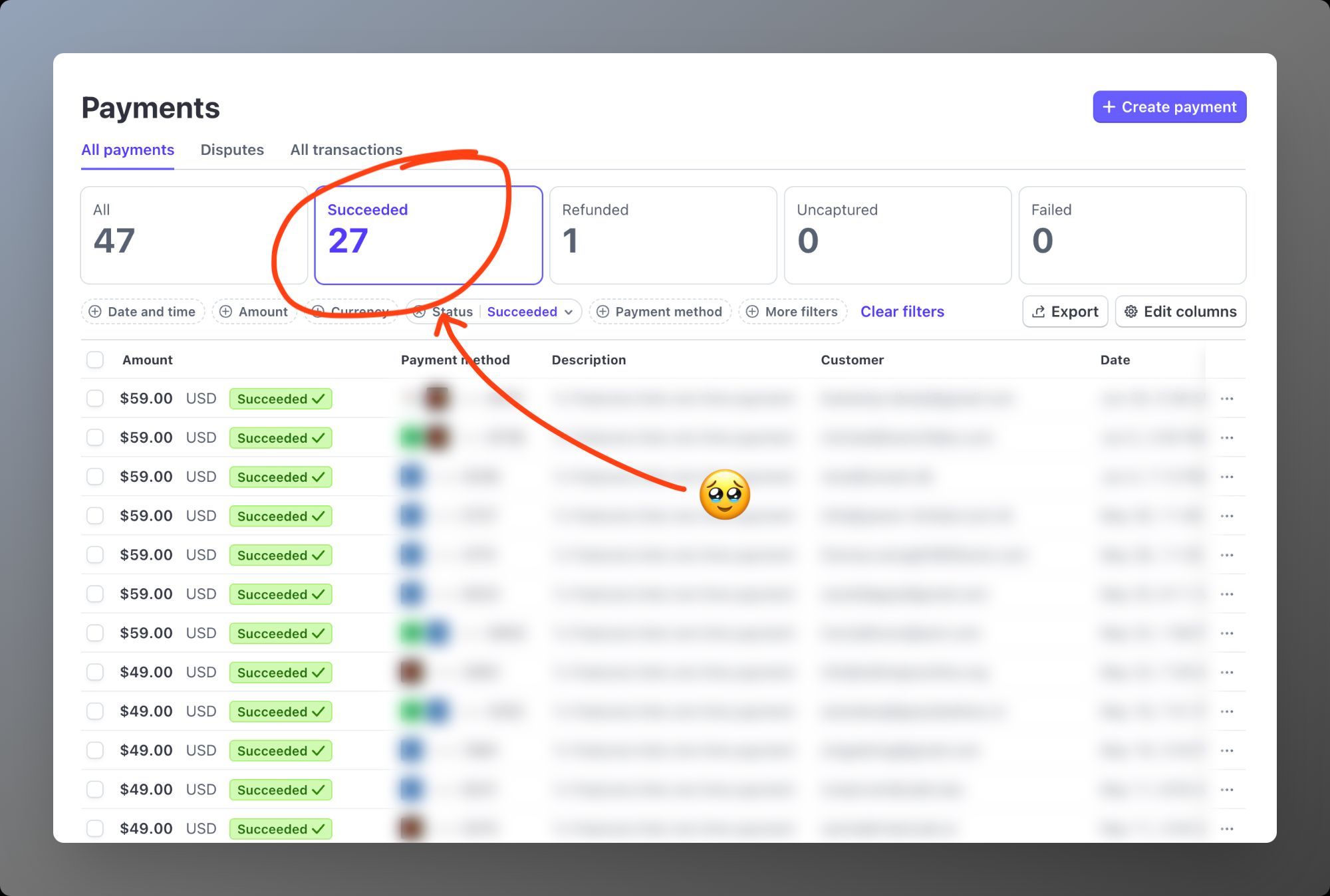Image resolution: width=1330 pixels, height=896 pixels.
Task: Switch to the All payments tab
Action: click(x=128, y=150)
